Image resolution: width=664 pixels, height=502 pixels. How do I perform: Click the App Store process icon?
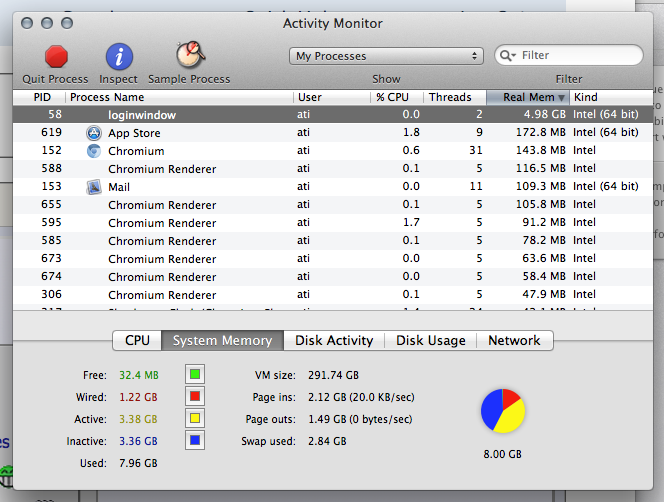tap(94, 133)
